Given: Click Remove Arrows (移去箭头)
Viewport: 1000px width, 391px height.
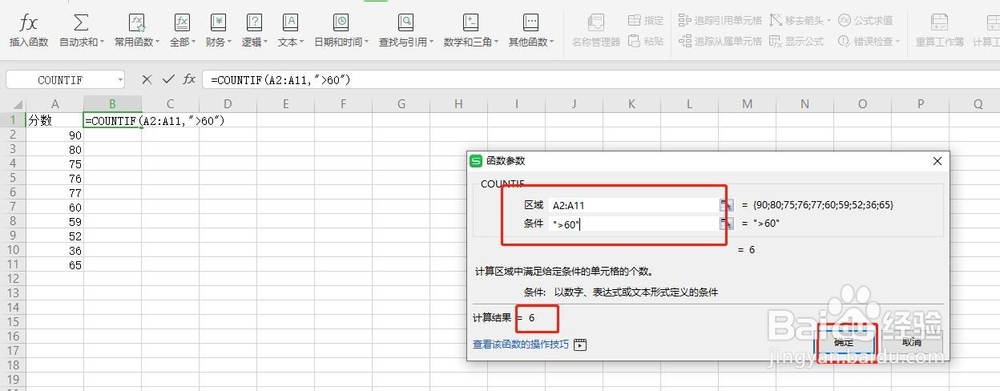Looking at the screenshot, I should coord(800,20).
